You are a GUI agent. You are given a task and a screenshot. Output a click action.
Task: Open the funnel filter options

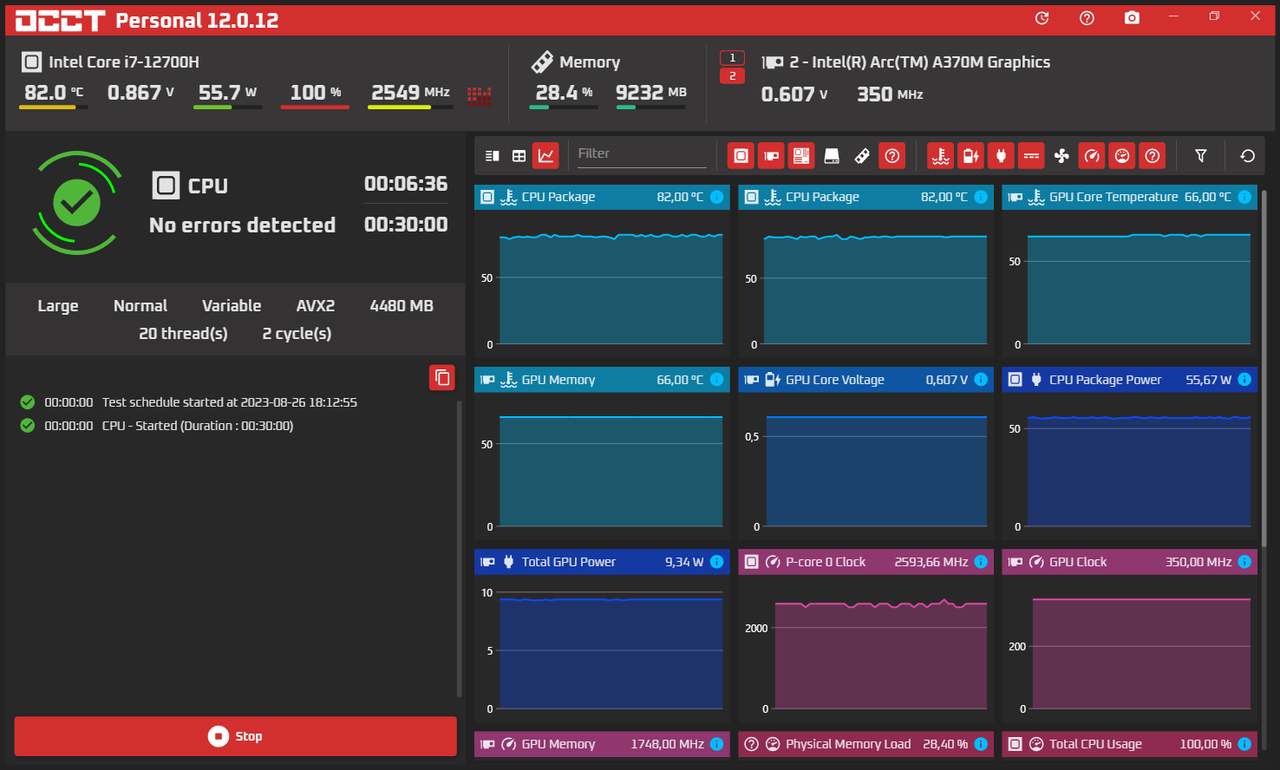[x=1201, y=155]
